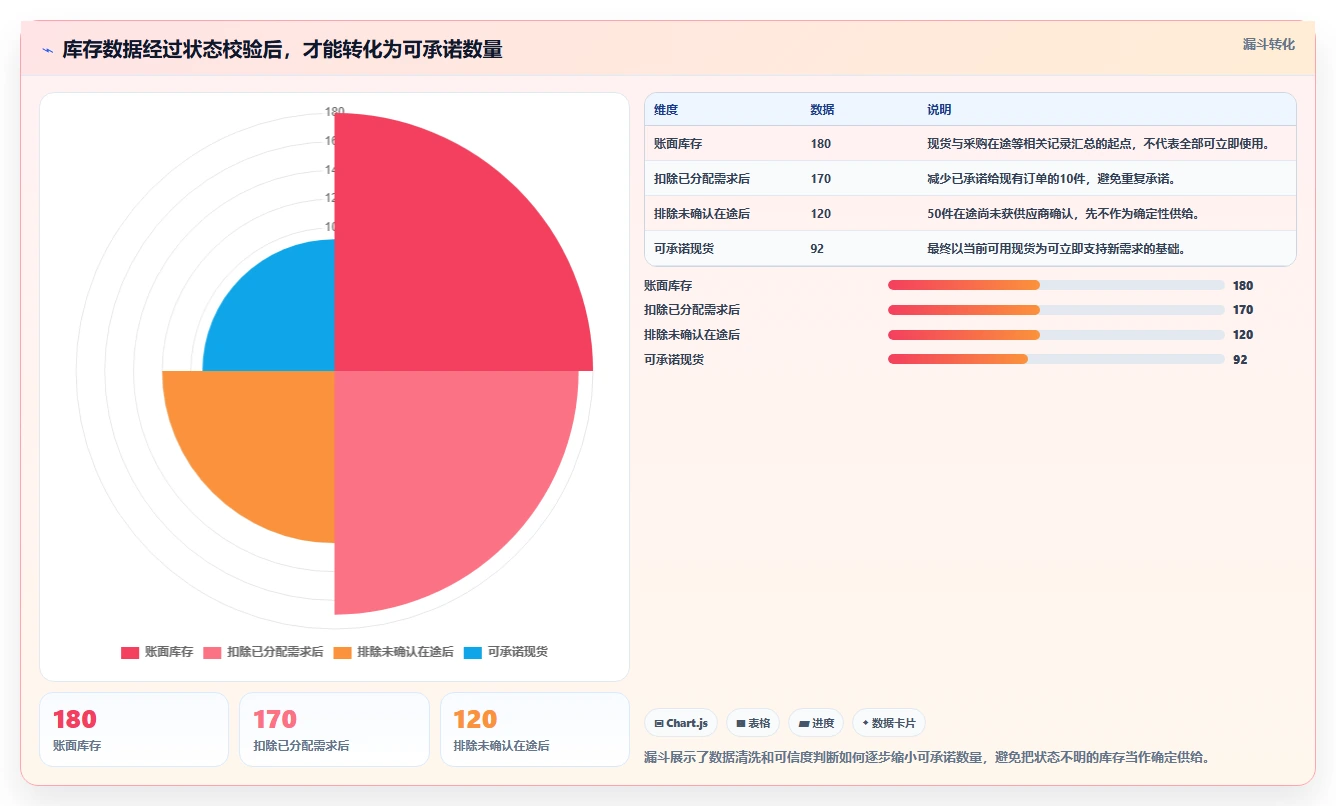Click the 进度 tag
Image resolution: width=1336 pixels, height=806 pixels.
[816, 723]
